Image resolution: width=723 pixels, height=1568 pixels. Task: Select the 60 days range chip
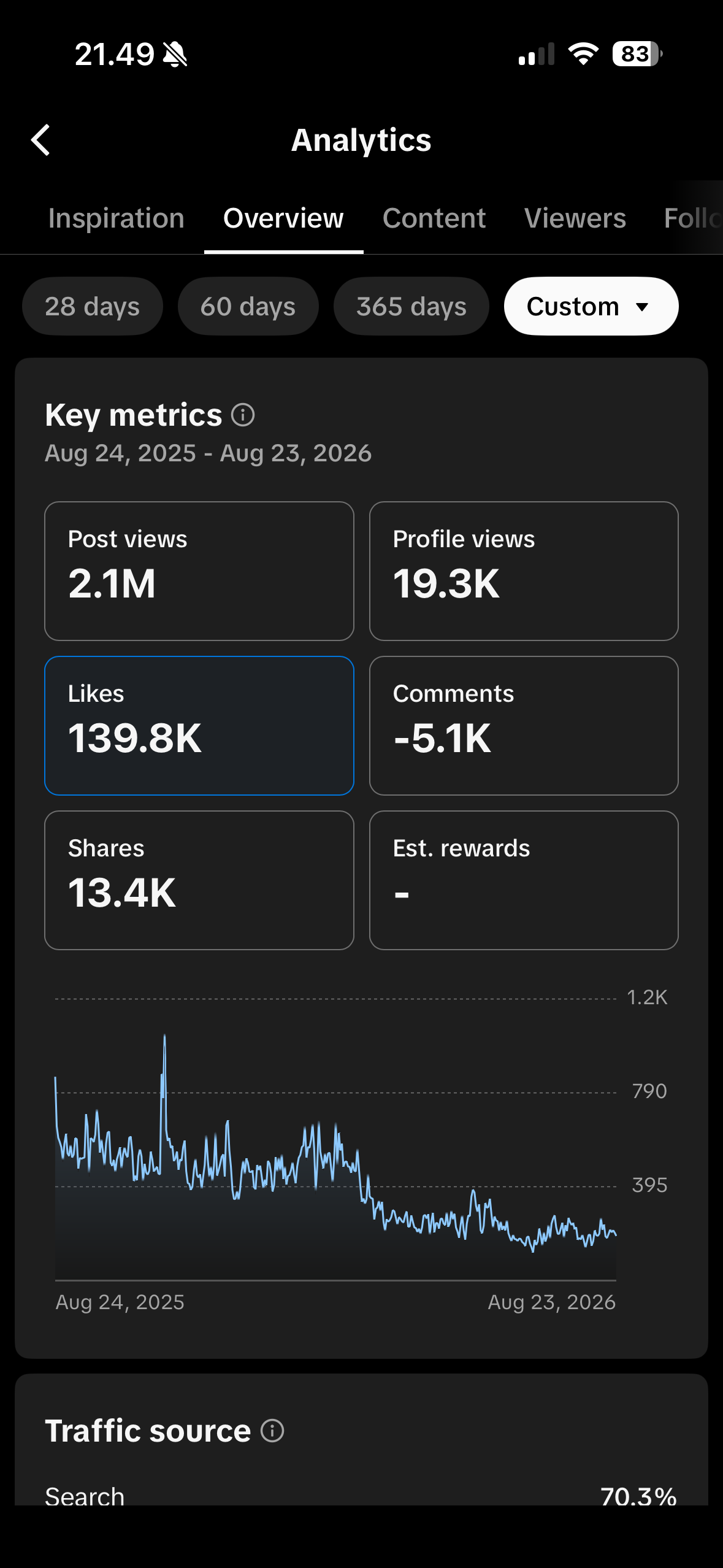(x=248, y=306)
